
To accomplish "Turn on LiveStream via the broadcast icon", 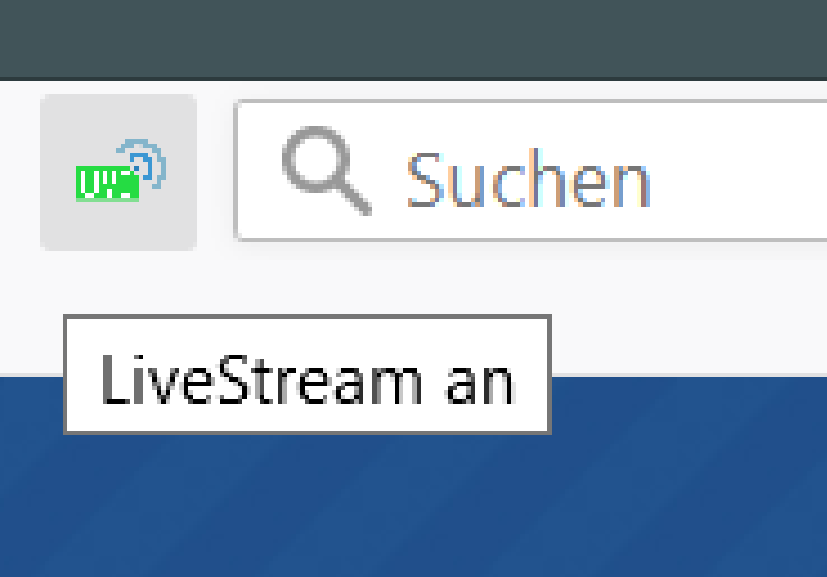I will [119, 172].
